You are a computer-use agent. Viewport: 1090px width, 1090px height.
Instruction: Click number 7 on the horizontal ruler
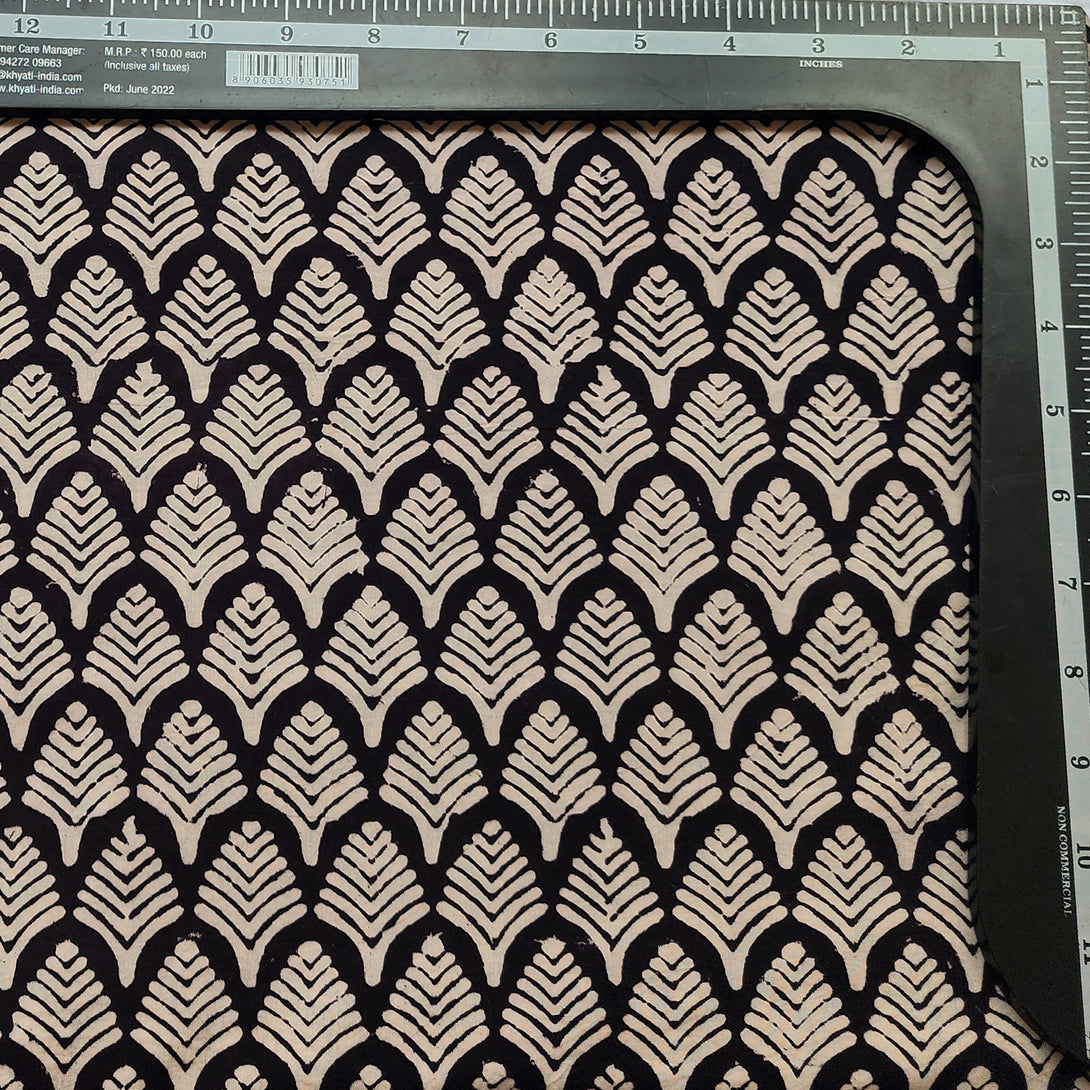(463, 37)
